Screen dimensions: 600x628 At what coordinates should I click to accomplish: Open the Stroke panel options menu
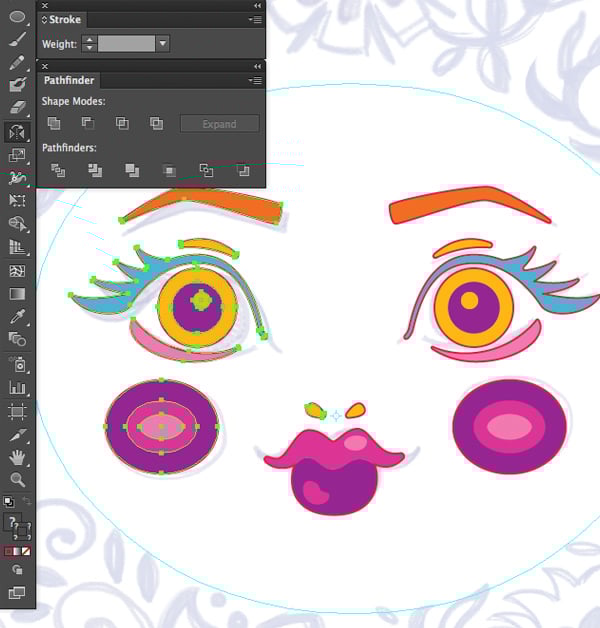pos(255,19)
